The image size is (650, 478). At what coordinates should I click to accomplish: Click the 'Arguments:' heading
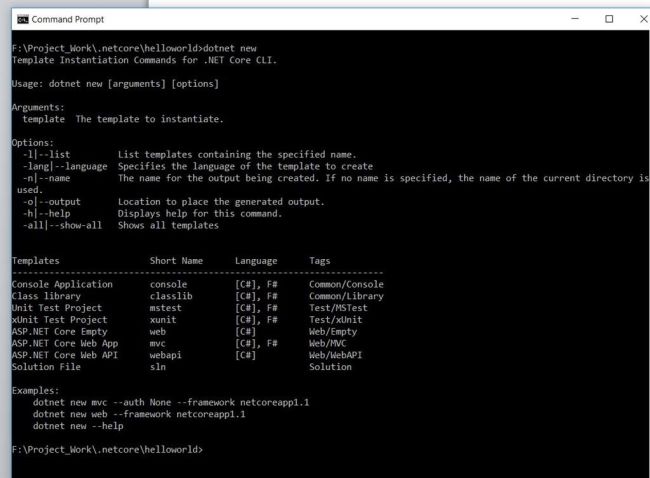pyautogui.click(x=38, y=107)
